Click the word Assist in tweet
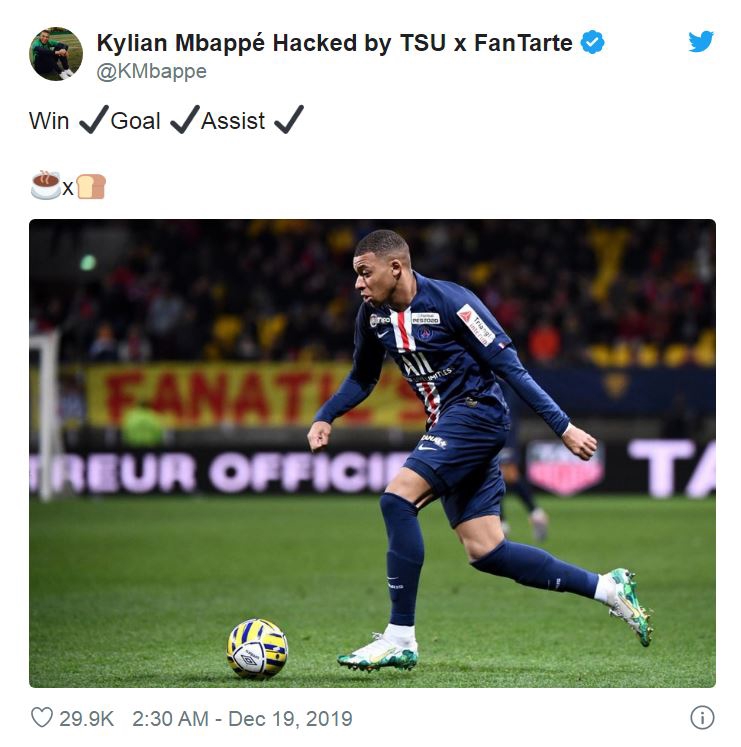Viewport: 741px width, 747px height. 233,121
